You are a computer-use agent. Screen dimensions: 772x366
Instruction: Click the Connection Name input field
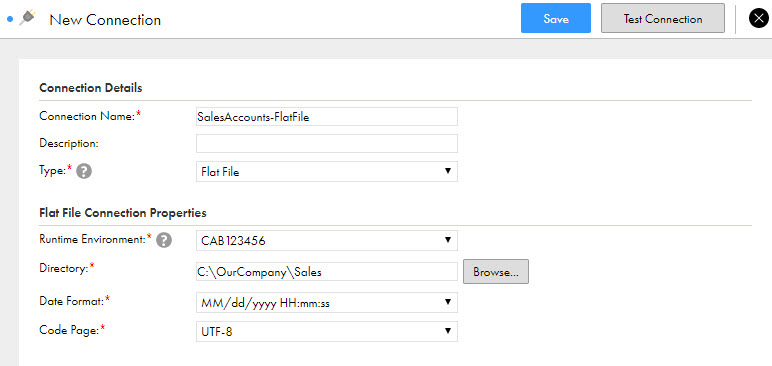click(x=327, y=117)
